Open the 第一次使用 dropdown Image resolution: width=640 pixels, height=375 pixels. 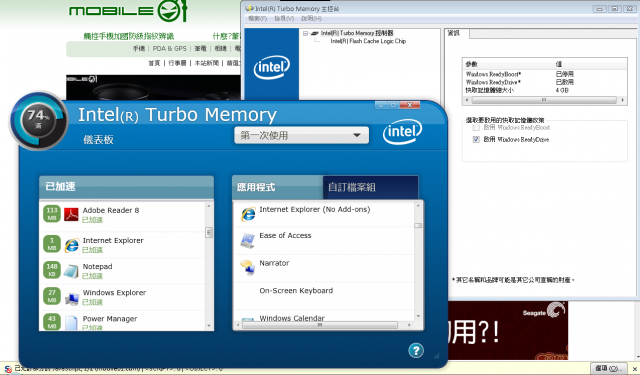point(301,135)
